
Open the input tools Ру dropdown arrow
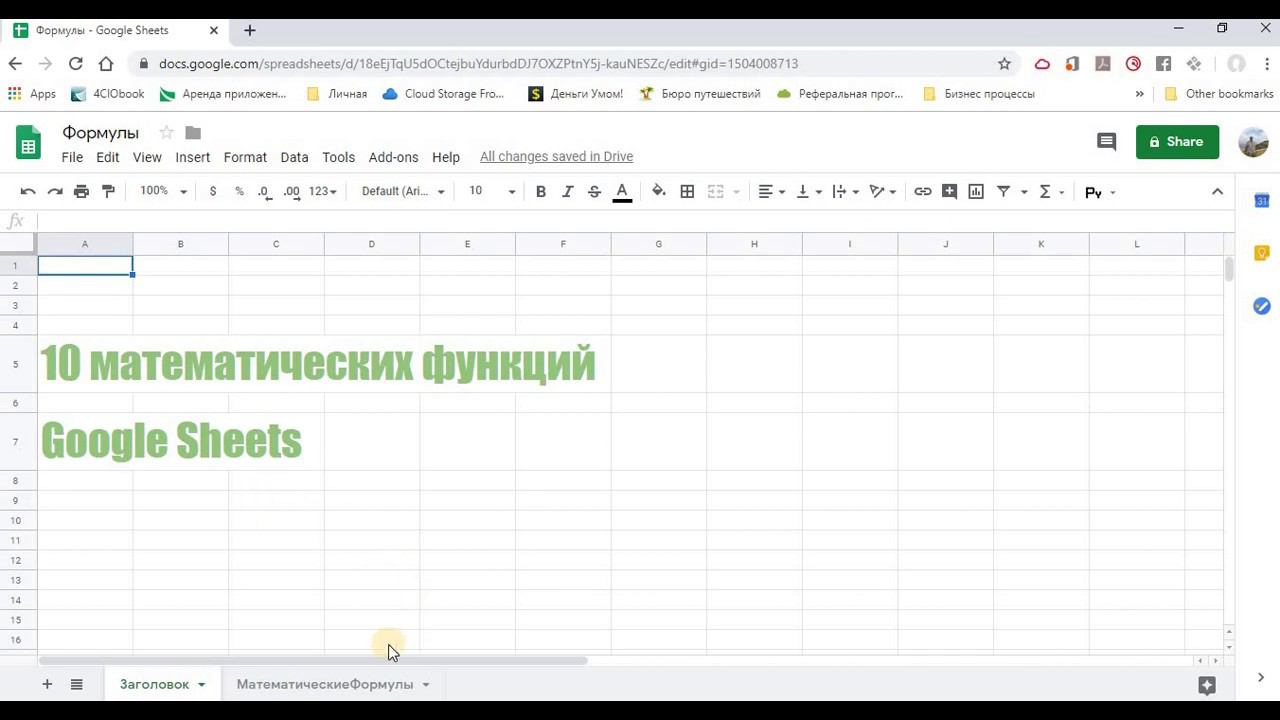click(1112, 192)
